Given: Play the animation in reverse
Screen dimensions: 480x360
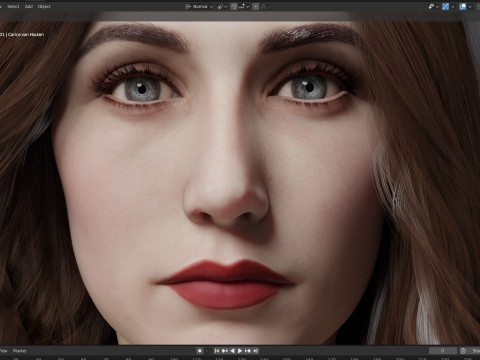Looking at the screenshot, I should coord(232,351).
